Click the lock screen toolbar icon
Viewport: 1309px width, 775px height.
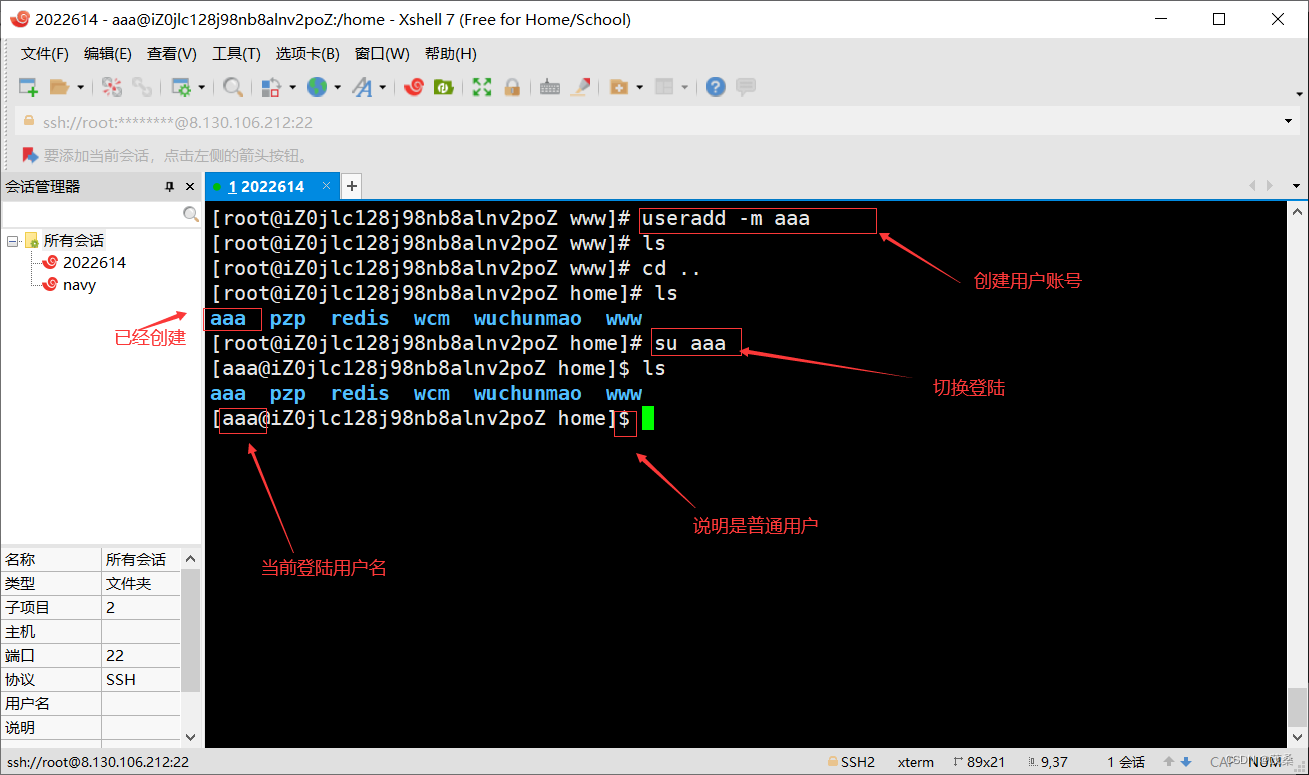point(512,87)
